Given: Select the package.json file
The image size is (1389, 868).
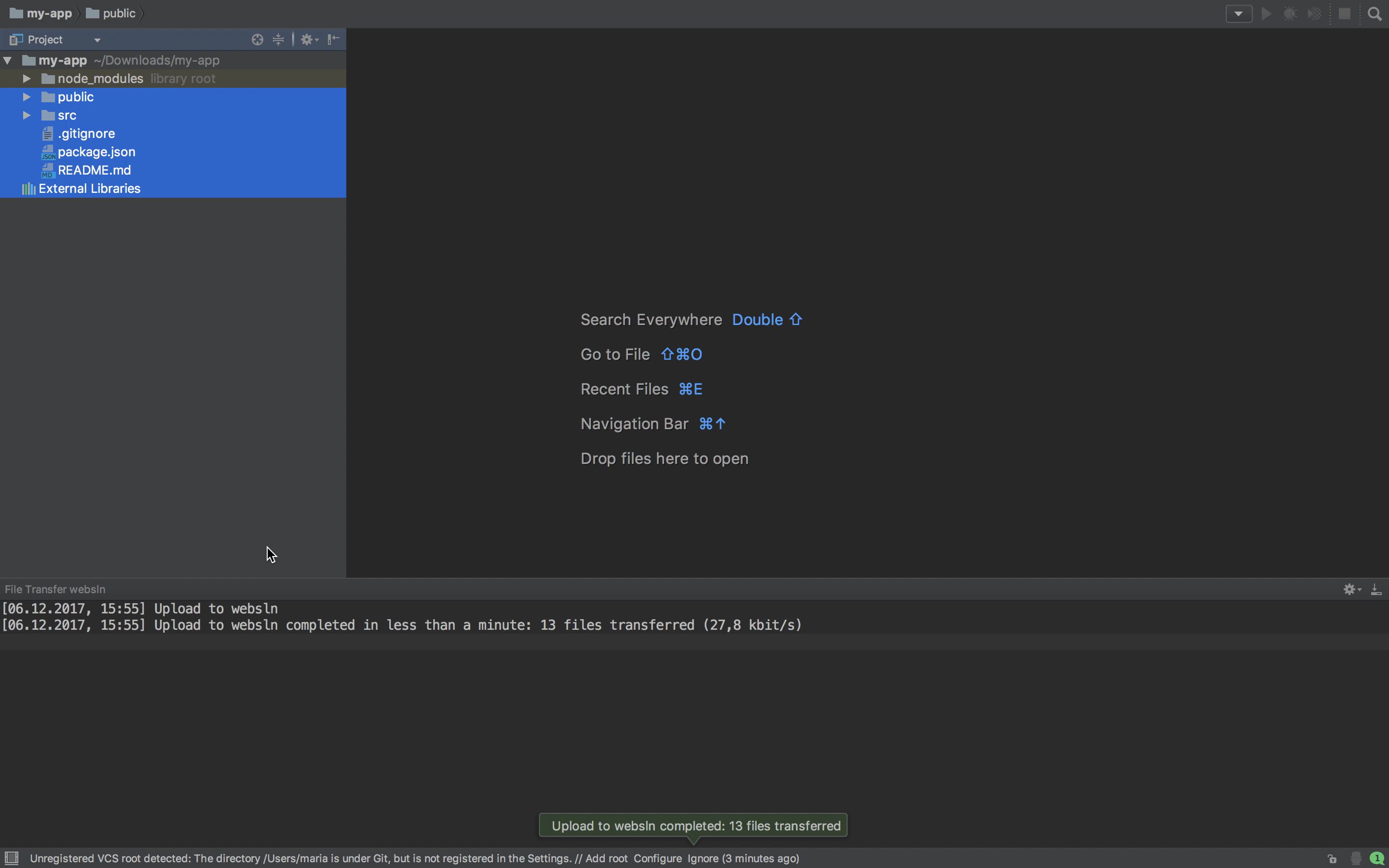Looking at the screenshot, I should [x=173, y=152].
